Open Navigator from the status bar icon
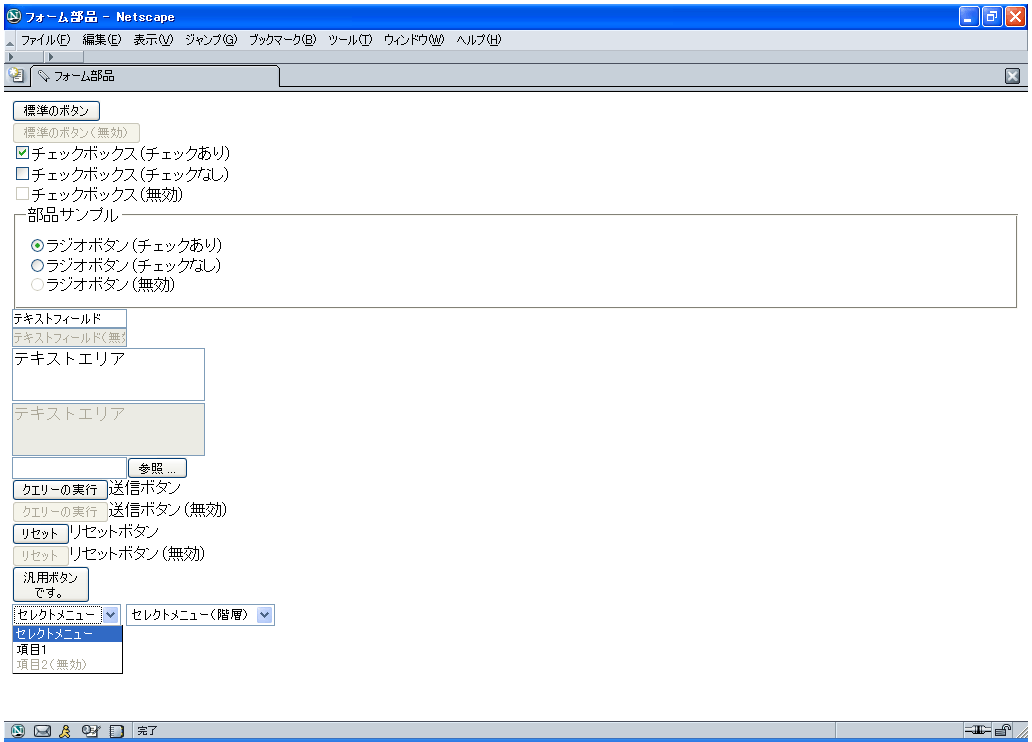Screen dimensions: 1032x742 (x=18, y=731)
